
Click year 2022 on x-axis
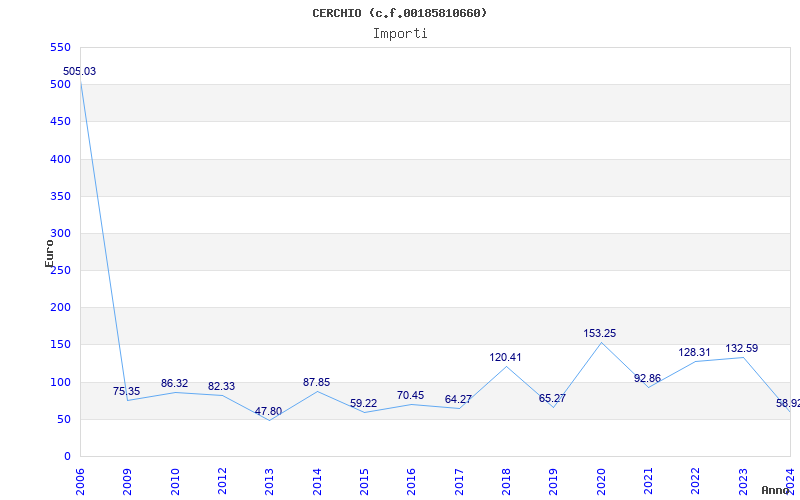point(695,481)
